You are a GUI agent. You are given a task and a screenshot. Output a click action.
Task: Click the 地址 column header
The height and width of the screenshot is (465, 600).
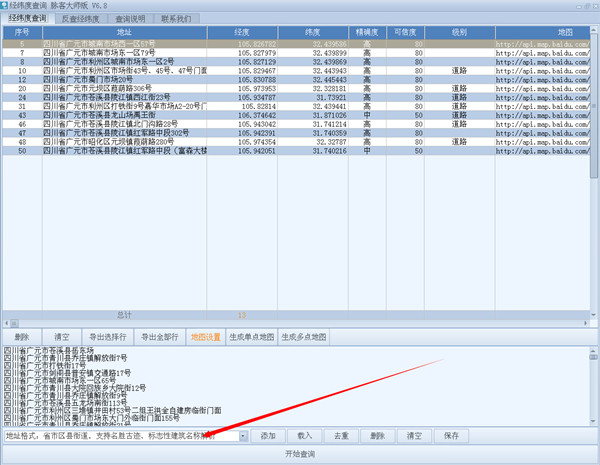click(124, 33)
